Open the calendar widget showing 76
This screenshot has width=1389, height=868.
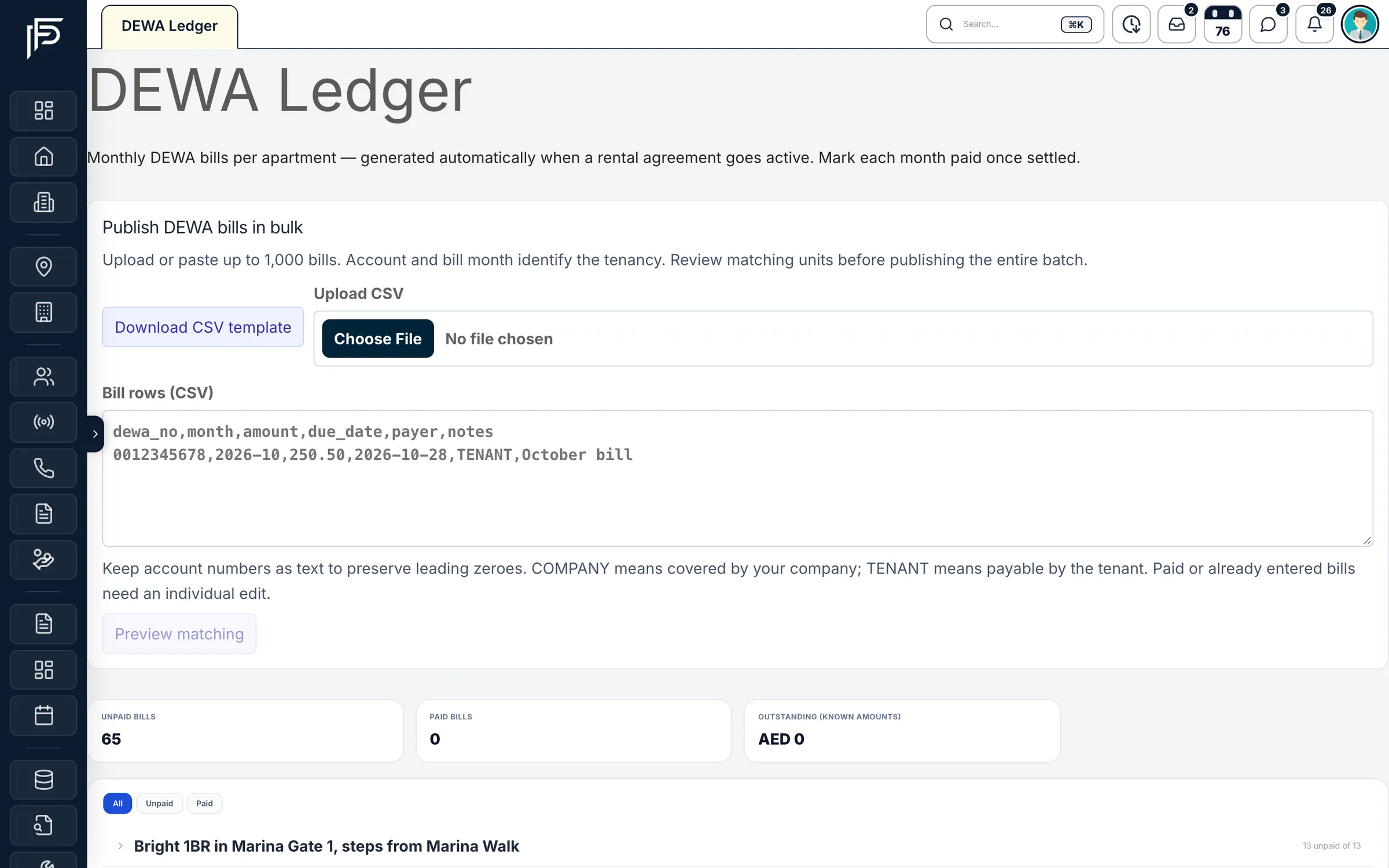pos(1222,24)
